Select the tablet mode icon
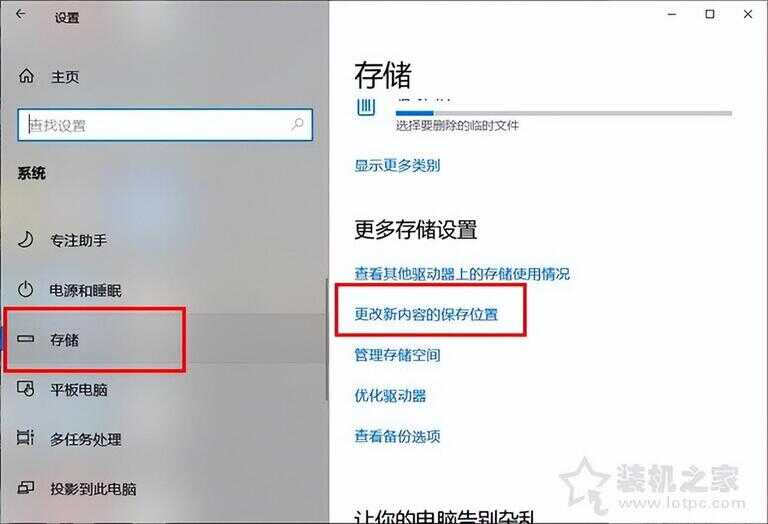The image size is (768, 524). (x=25, y=389)
